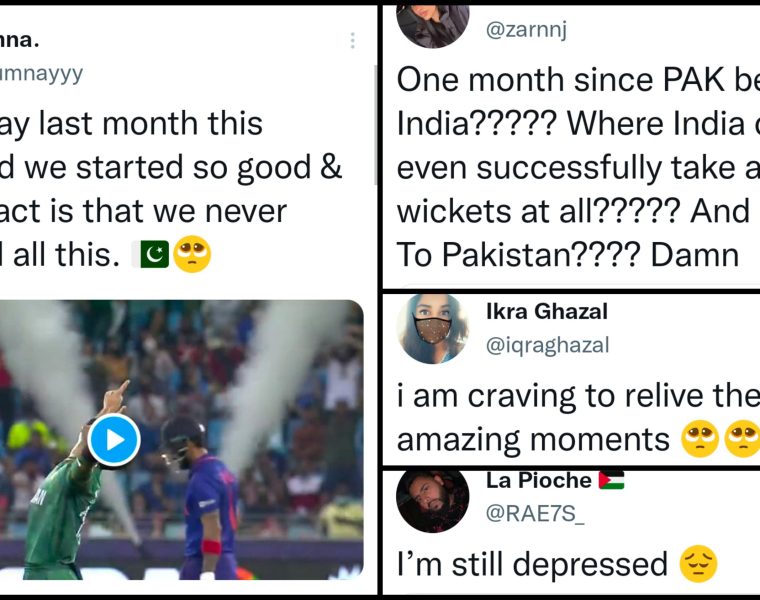Open the Ikra Ghazal display name
The height and width of the screenshot is (600, 760).
(x=546, y=312)
